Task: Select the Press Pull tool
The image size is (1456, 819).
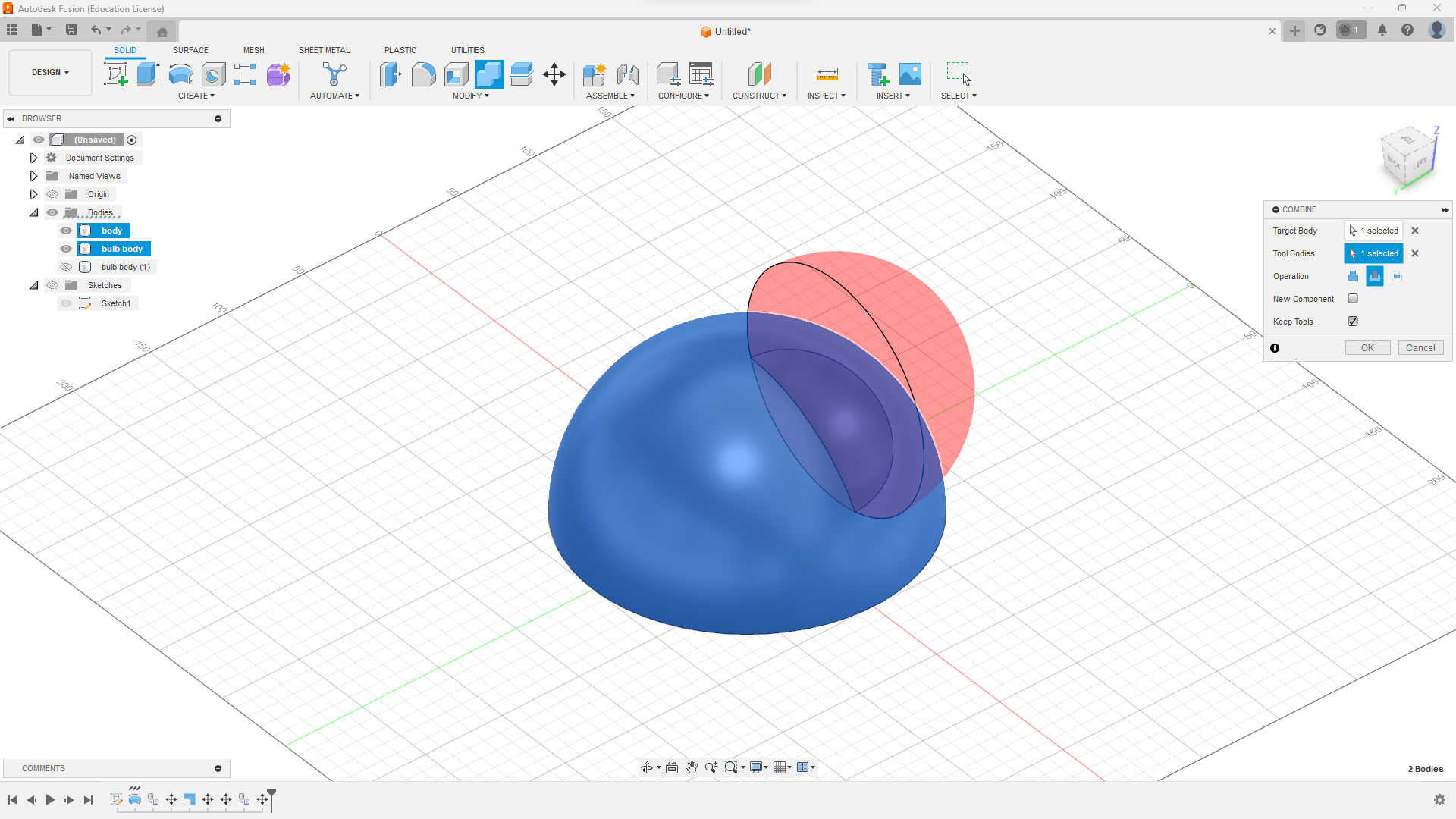Action: (x=391, y=74)
